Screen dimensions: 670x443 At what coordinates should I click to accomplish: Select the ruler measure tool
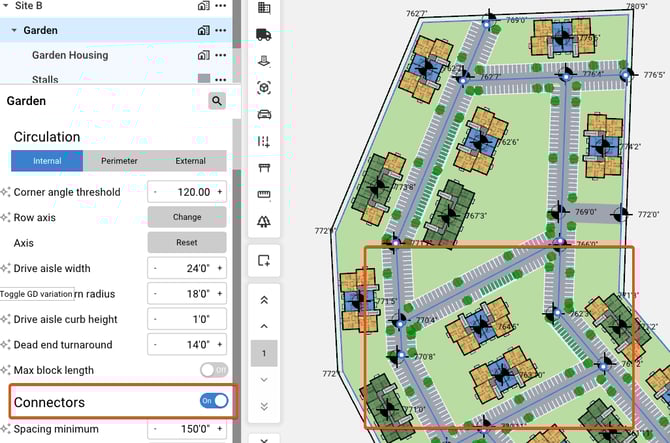(264, 194)
